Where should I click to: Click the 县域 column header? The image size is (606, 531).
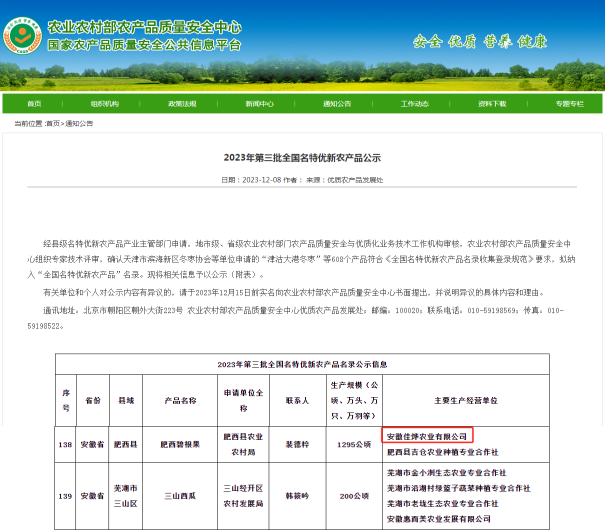[x=126, y=400]
